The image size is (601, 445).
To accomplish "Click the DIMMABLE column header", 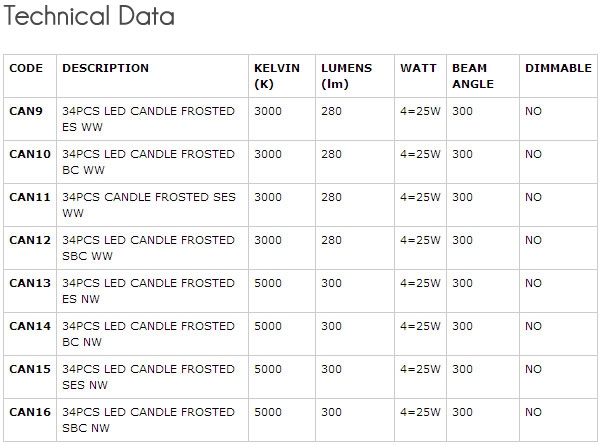I will (x=558, y=68).
